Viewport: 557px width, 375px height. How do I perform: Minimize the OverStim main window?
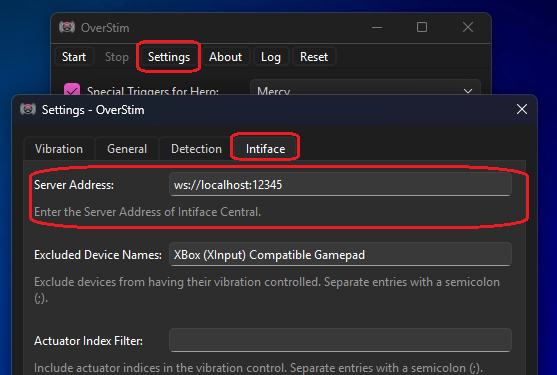(x=377, y=27)
